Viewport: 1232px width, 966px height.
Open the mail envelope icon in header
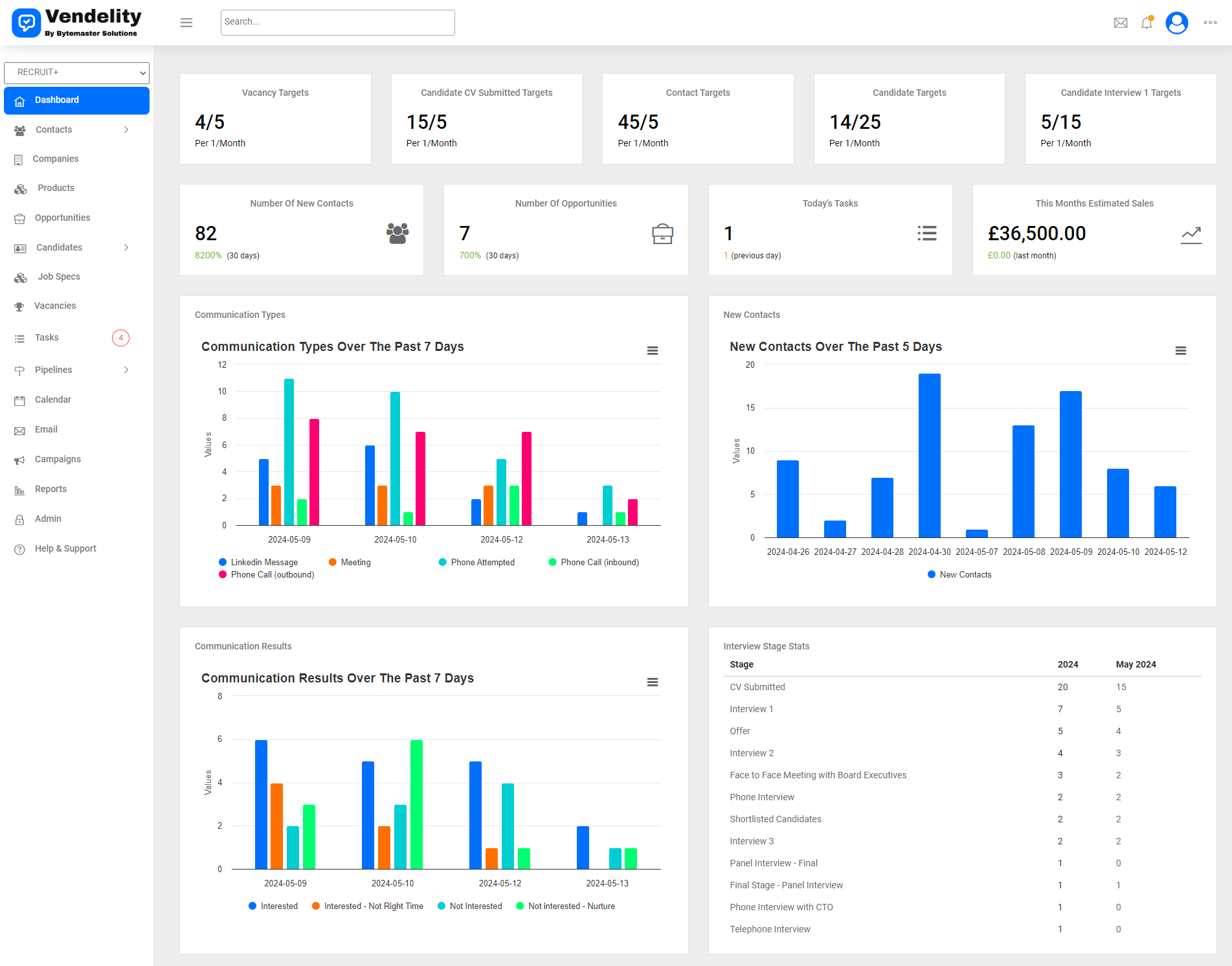pos(1121,23)
